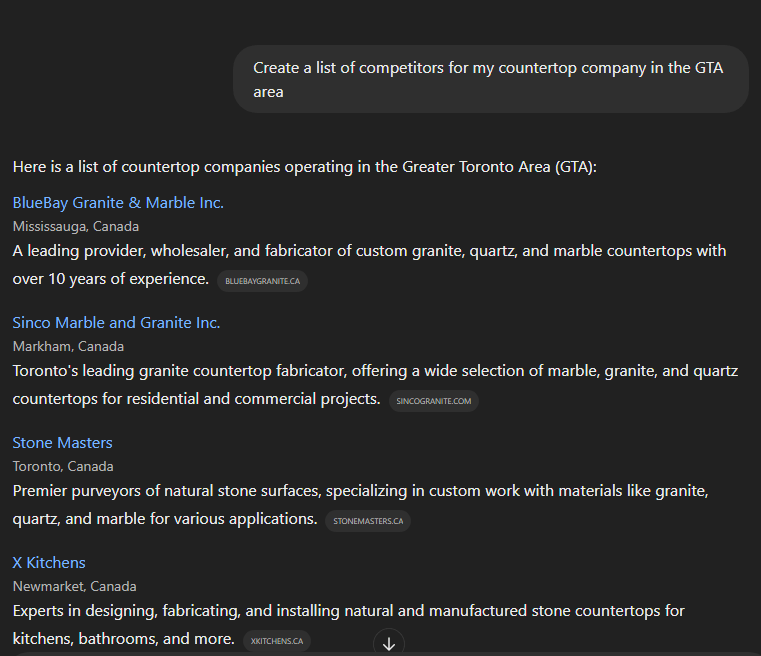The image size is (761, 656).
Task: Click the intro sentence about Greater Toronto Area
Action: (304, 166)
